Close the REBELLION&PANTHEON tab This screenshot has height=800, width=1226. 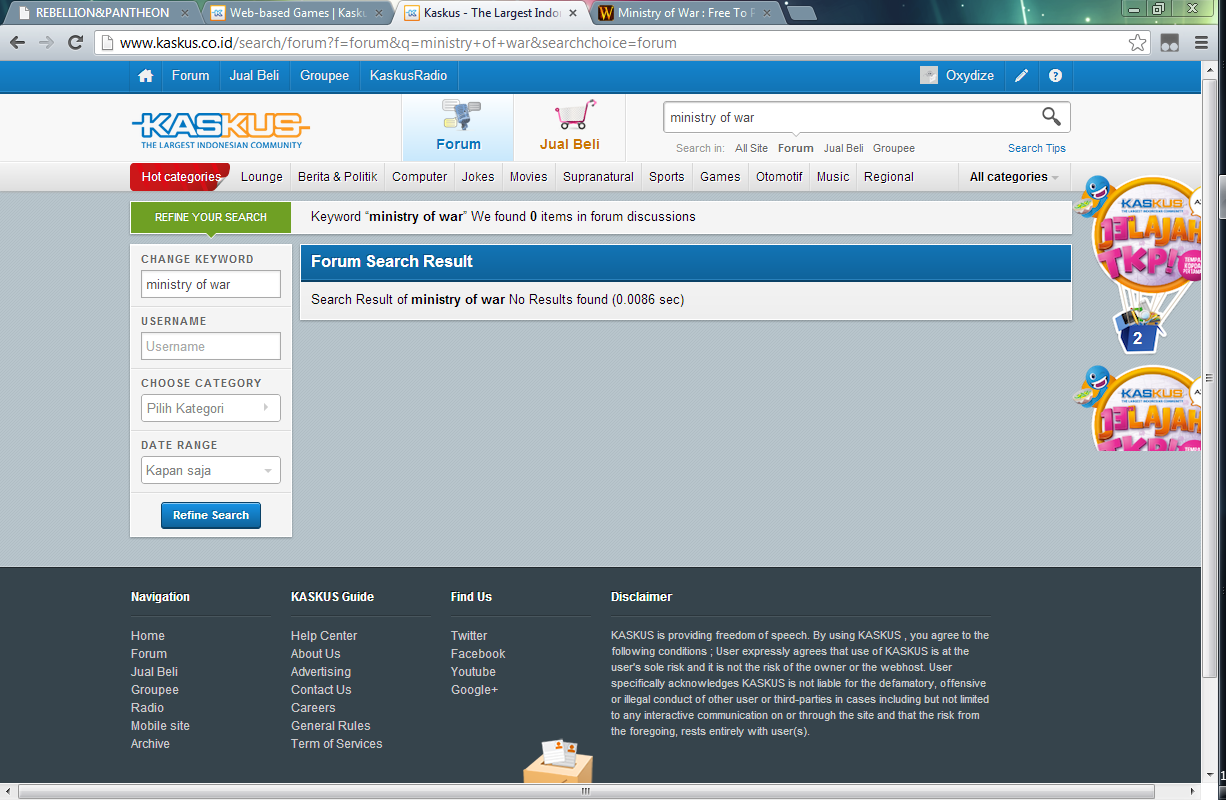click(183, 14)
